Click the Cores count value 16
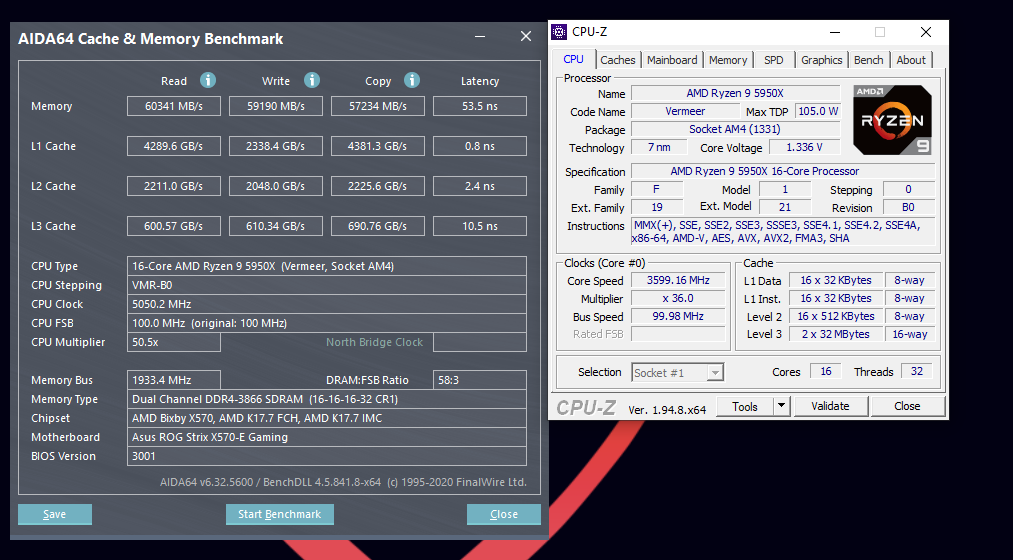The width and height of the screenshot is (1013, 560). [826, 371]
